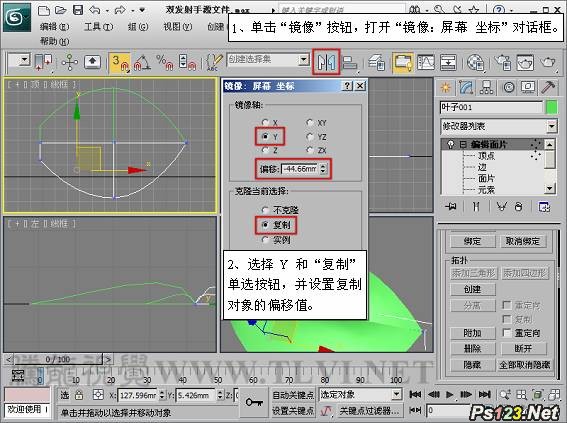Open the Create panel tab
Image resolution: width=567 pixels, height=423 pixels.
(x=446, y=87)
